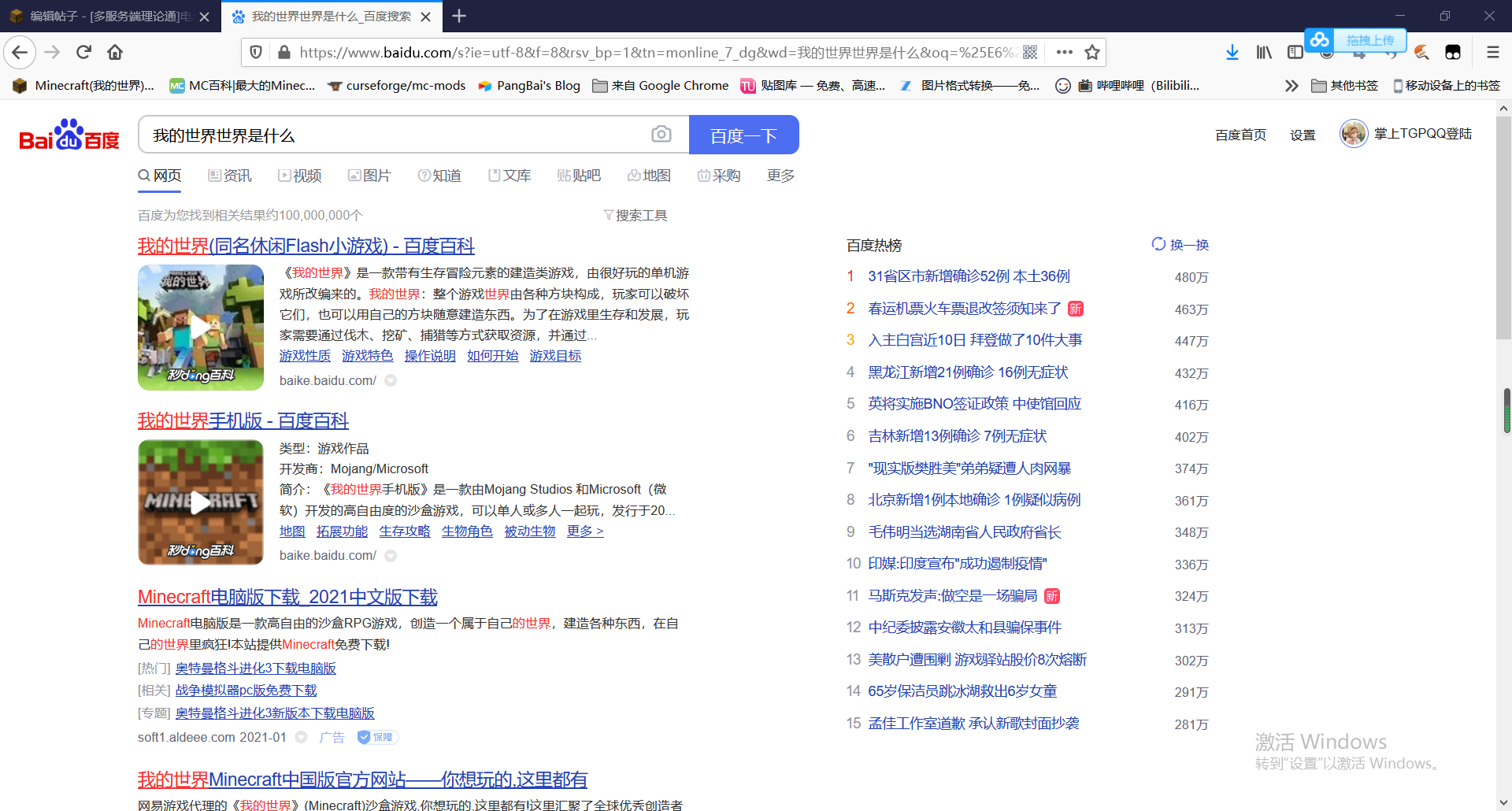Bookmark this page with the star
This screenshot has width=1512, height=811.
1092,53
